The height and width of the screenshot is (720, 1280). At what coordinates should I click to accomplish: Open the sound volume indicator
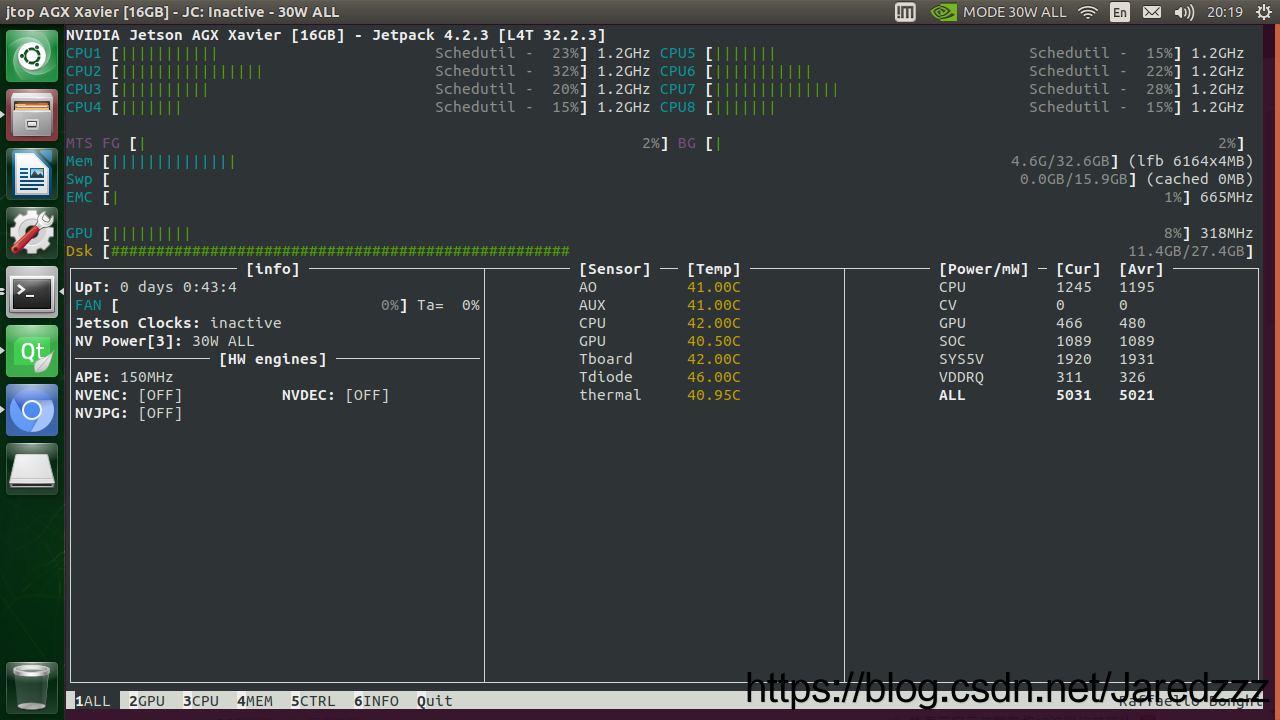click(x=1184, y=12)
